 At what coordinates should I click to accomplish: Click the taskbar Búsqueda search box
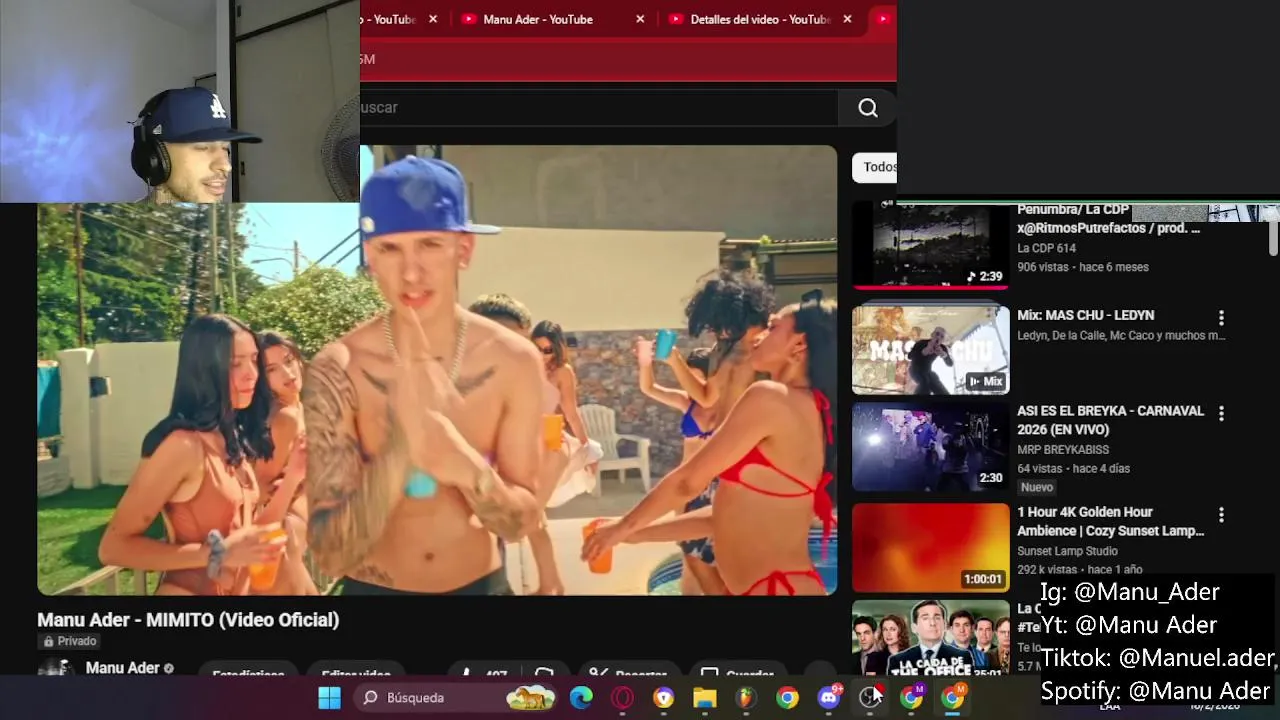click(x=457, y=697)
